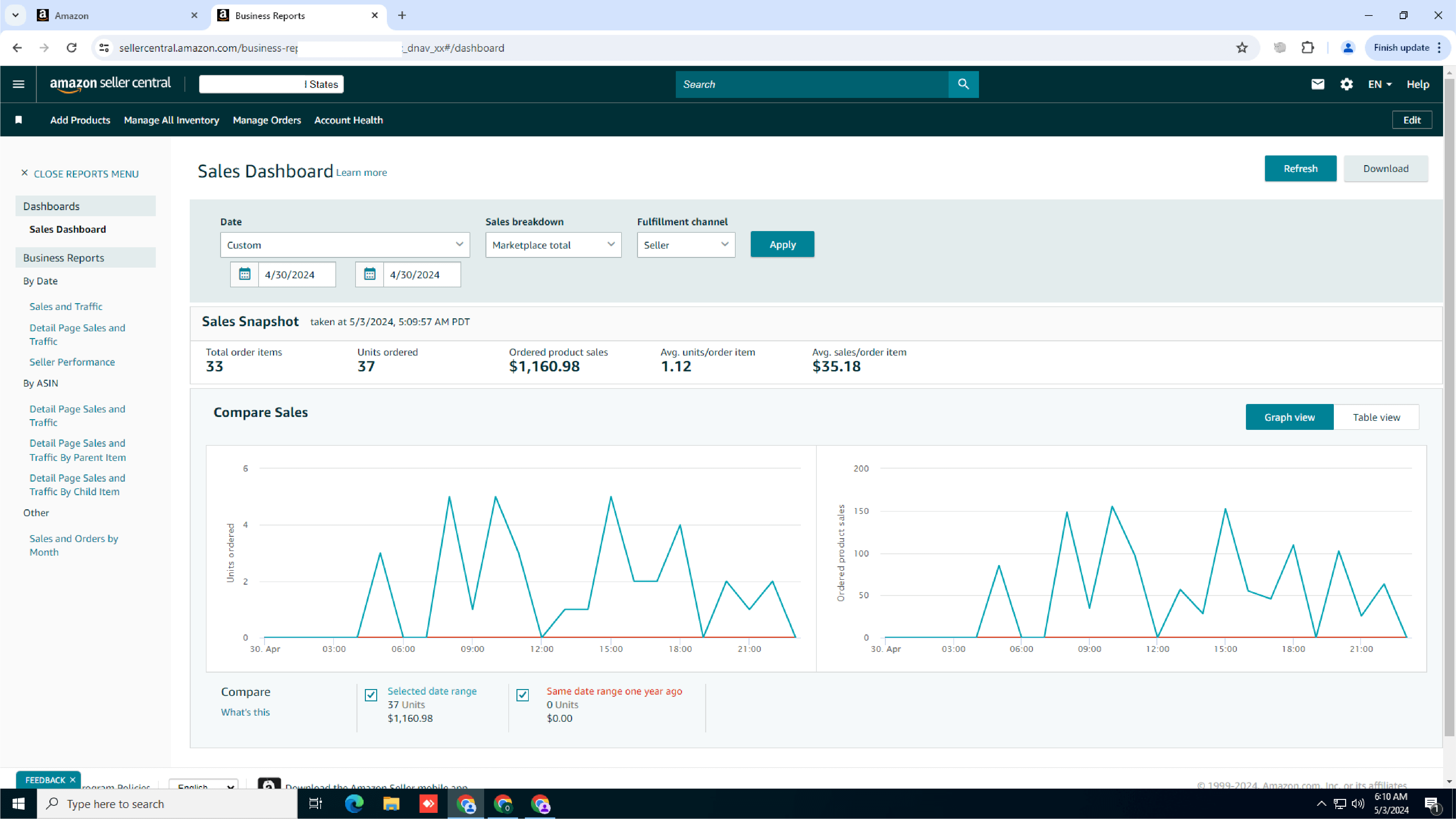Select the Business Reports browser tab
This screenshot has width=1456, height=819.
pyautogui.click(x=298, y=15)
